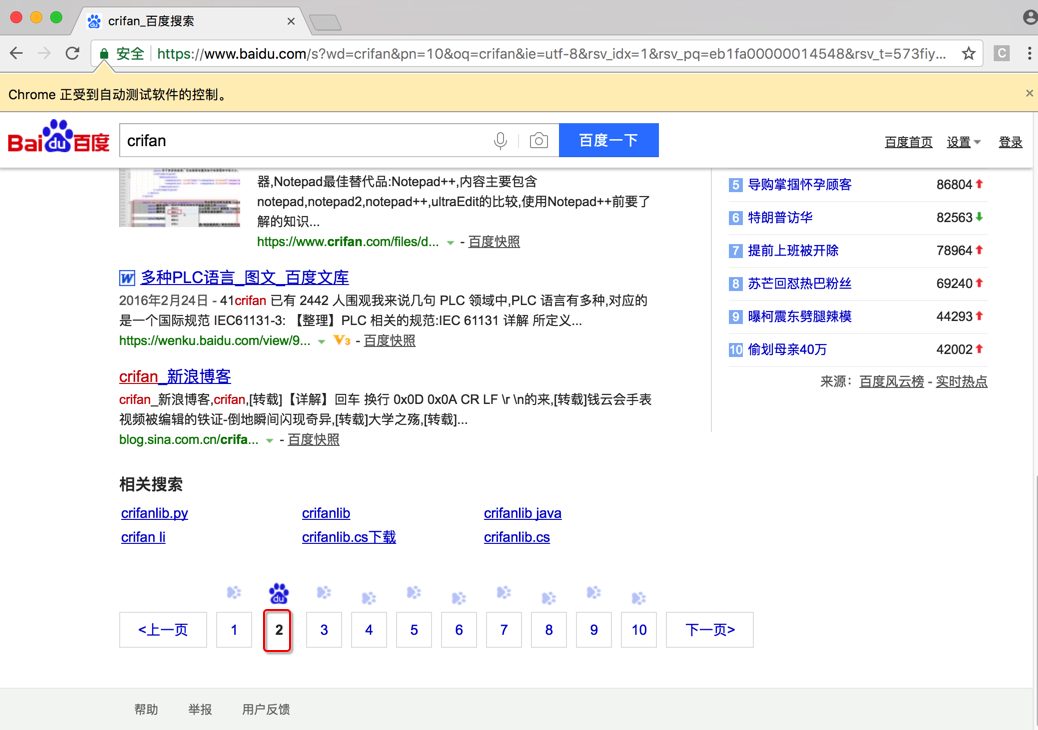Open related search crifan li
Image resolution: width=1038 pixels, height=730 pixels.
[x=143, y=537]
